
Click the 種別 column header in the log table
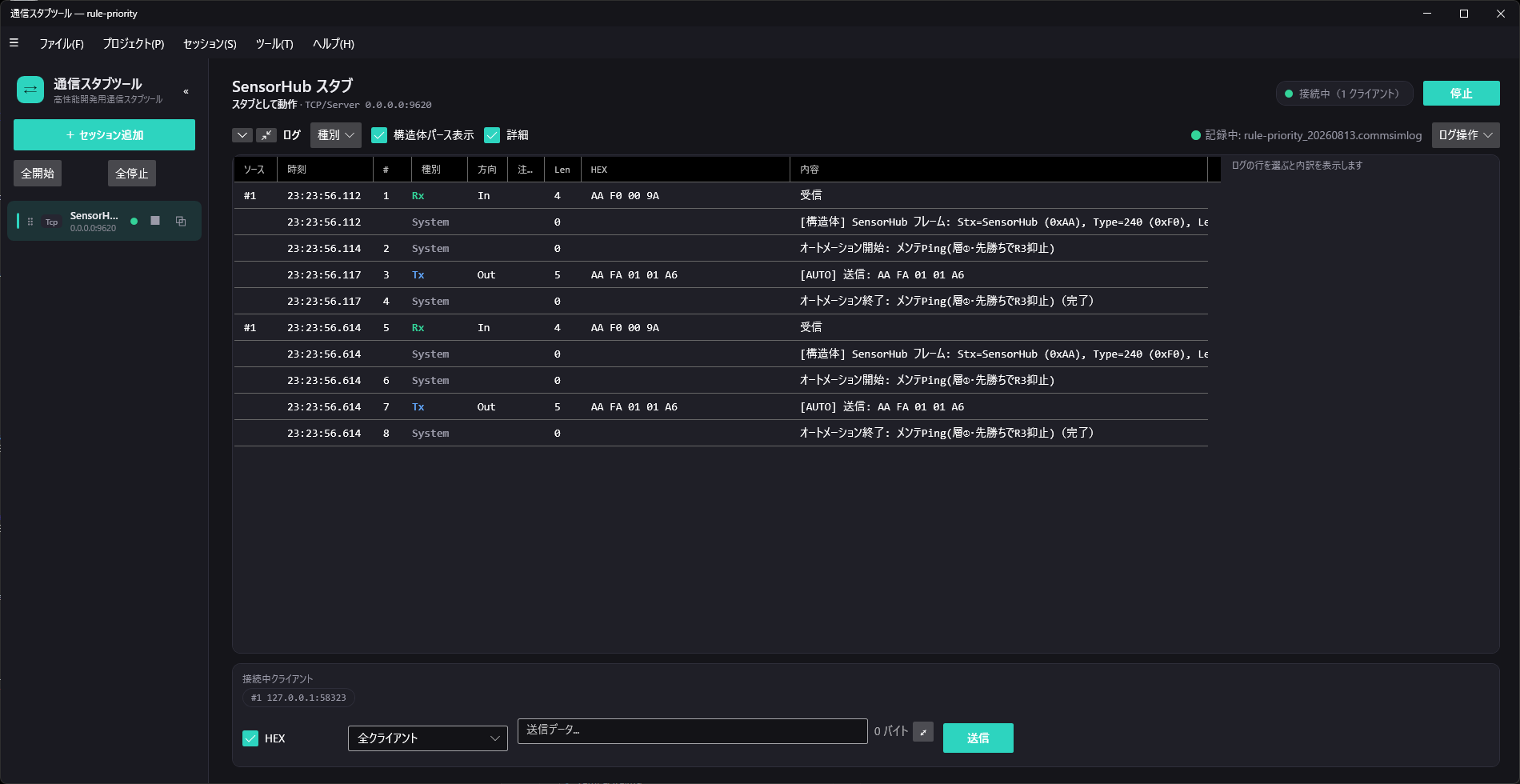pos(439,170)
